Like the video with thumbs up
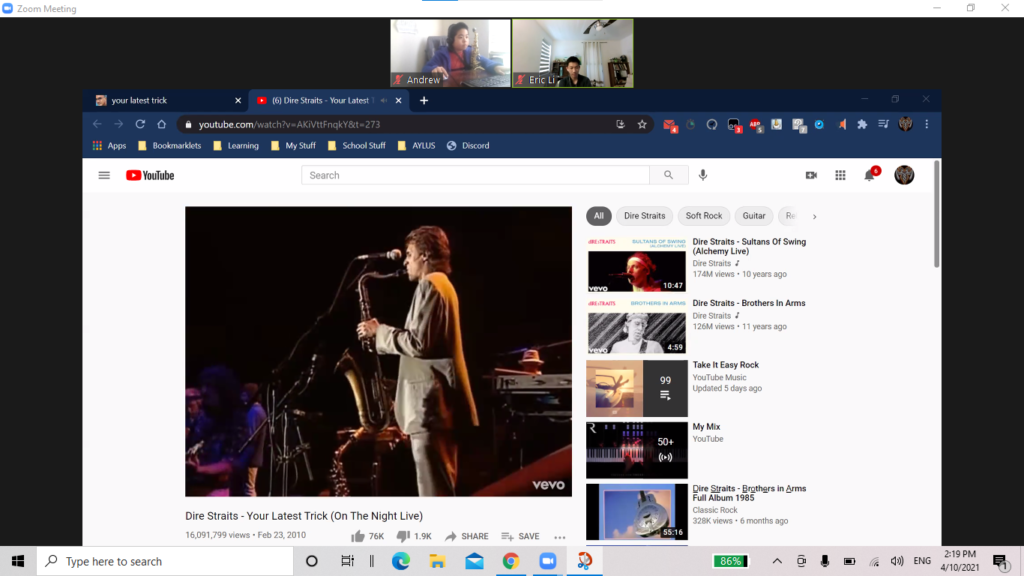The width and height of the screenshot is (1024, 576). coord(367,536)
